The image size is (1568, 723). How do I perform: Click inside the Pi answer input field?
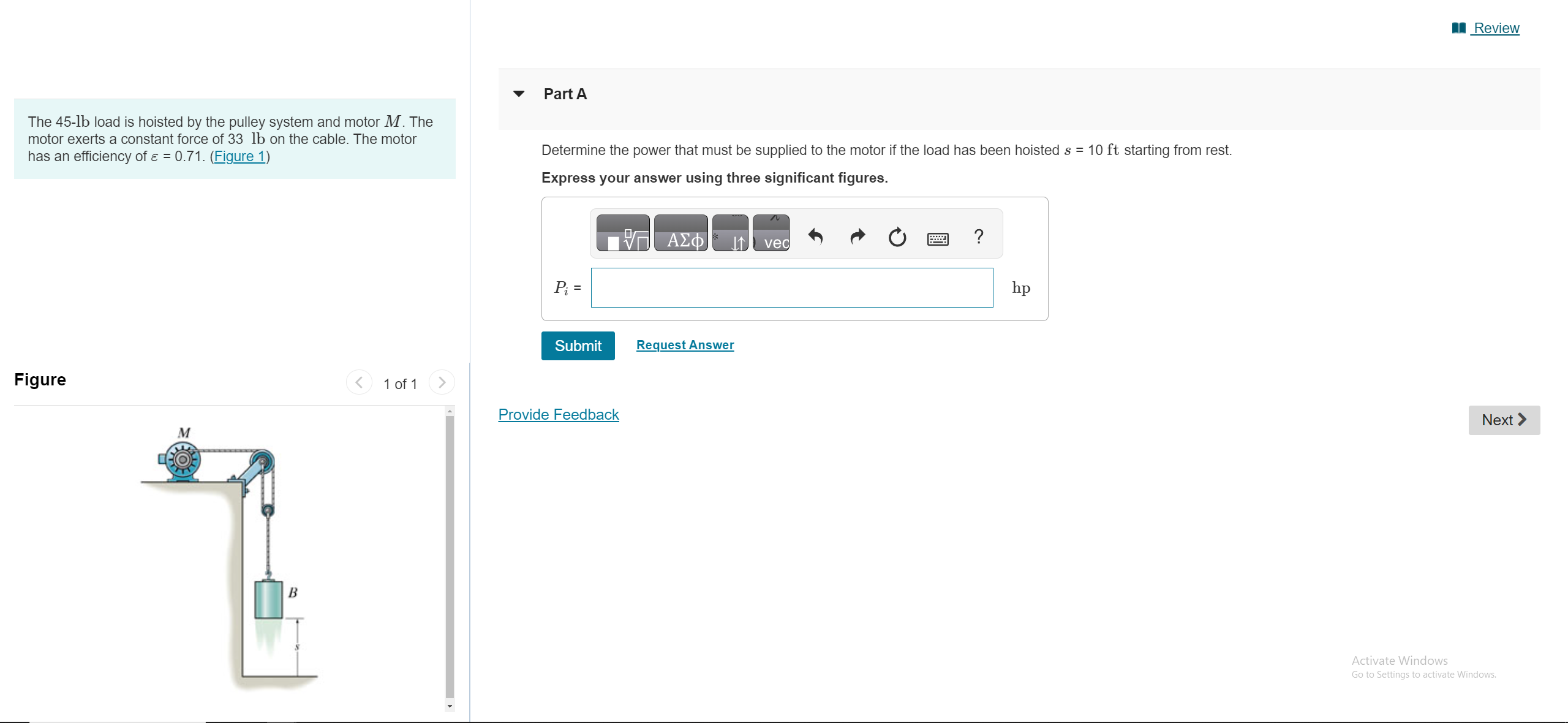pyautogui.click(x=791, y=288)
